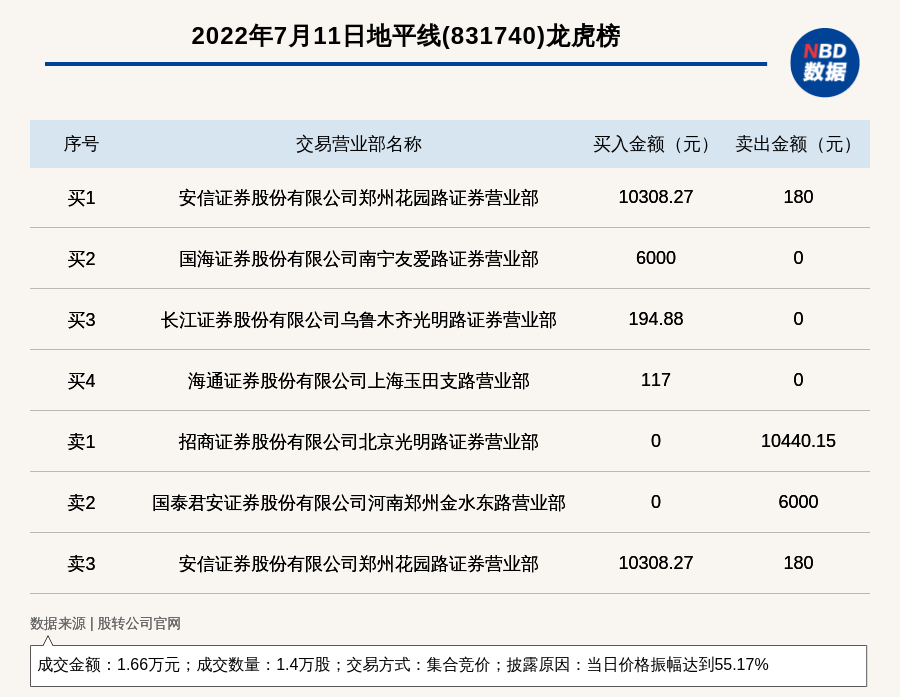Click sell amount 0 in the 买4 row

pyautogui.click(x=798, y=380)
